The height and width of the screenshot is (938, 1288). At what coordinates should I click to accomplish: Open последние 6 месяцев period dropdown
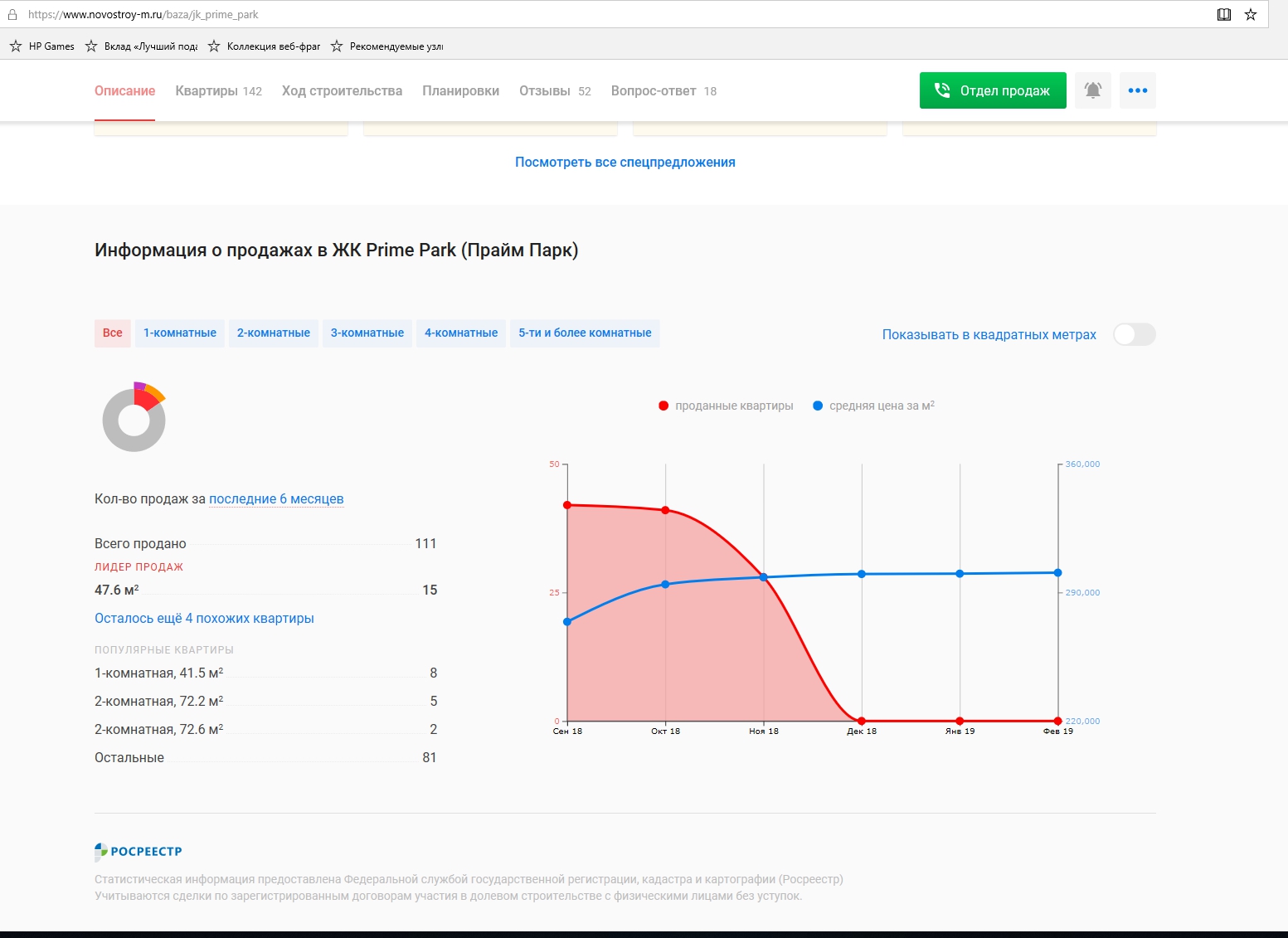[276, 499]
